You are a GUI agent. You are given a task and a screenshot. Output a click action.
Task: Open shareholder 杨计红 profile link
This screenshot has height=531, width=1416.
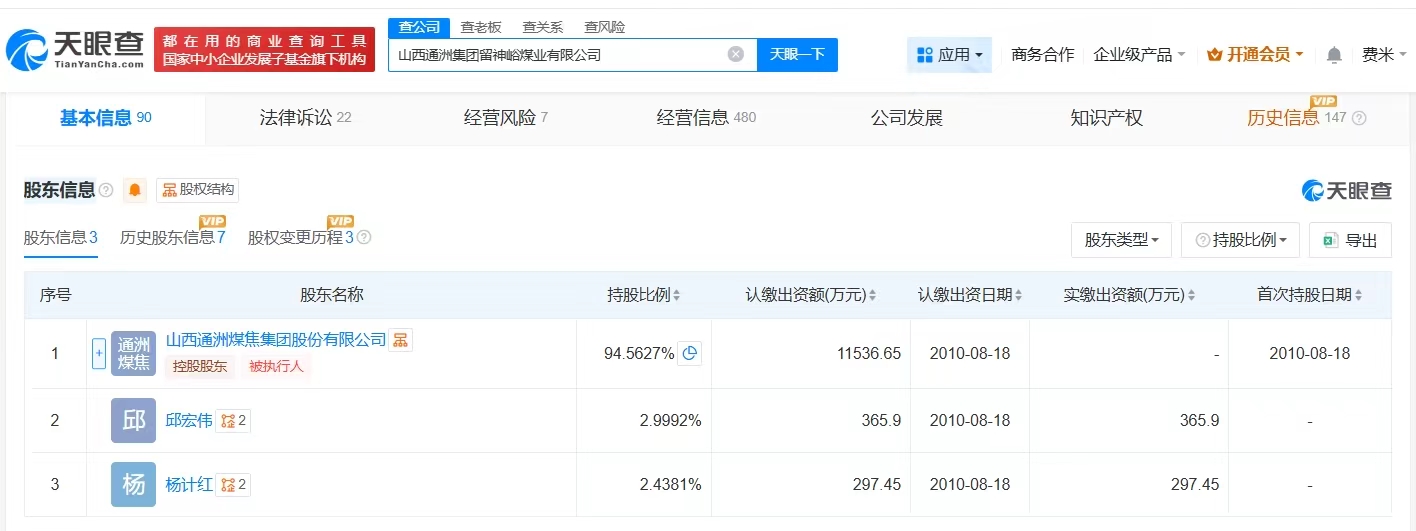point(189,485)
